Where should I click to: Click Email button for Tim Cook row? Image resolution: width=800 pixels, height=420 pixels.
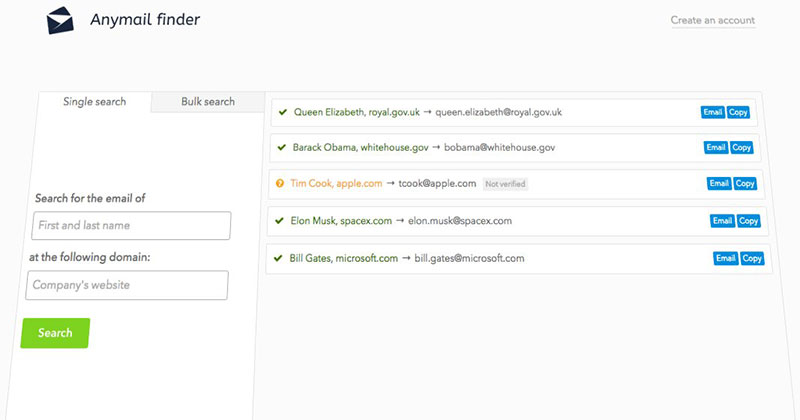[x=719, y=183]
